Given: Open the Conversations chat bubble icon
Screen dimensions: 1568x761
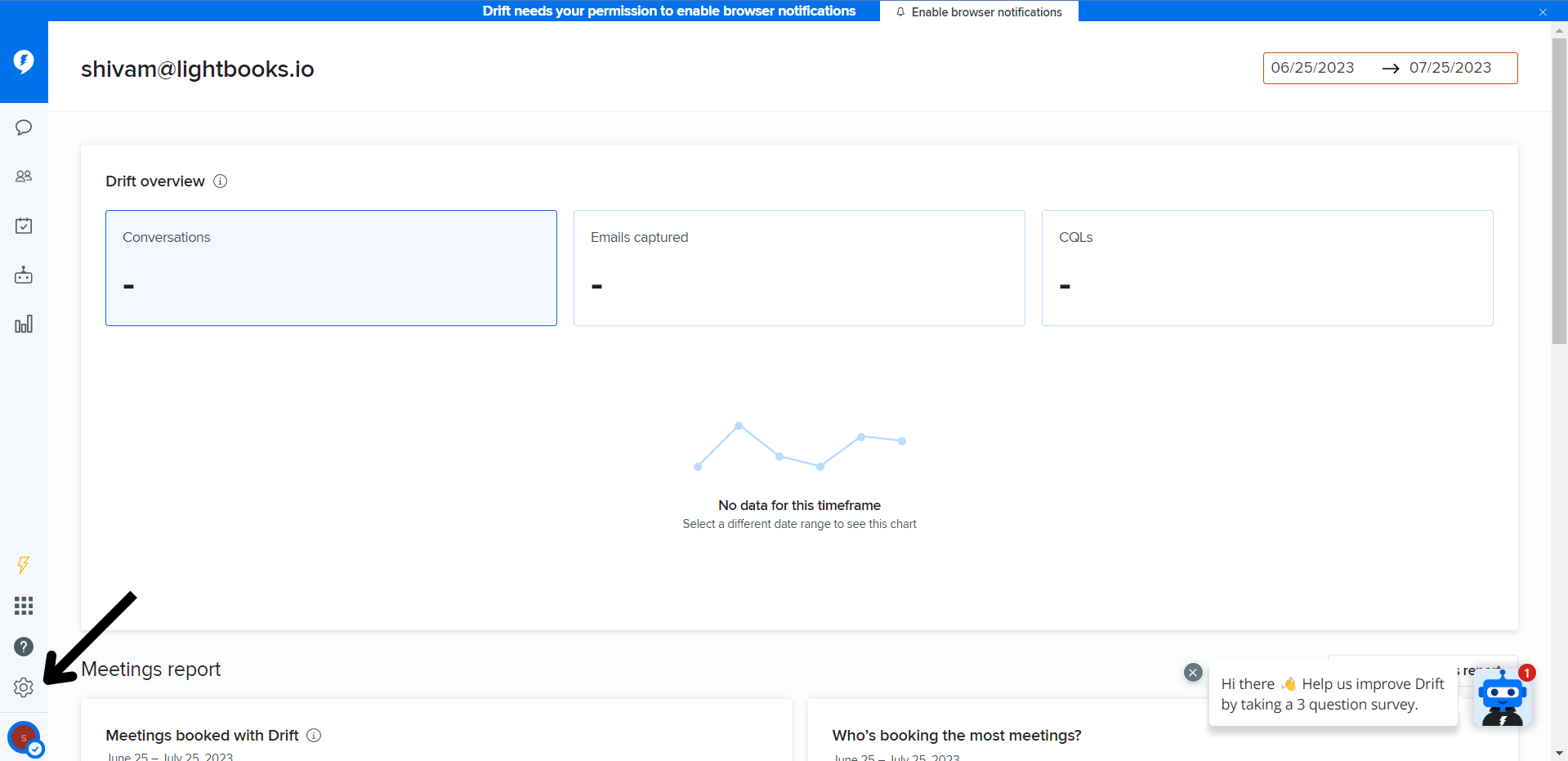Looking at the screenshot, I should [24, 128].
